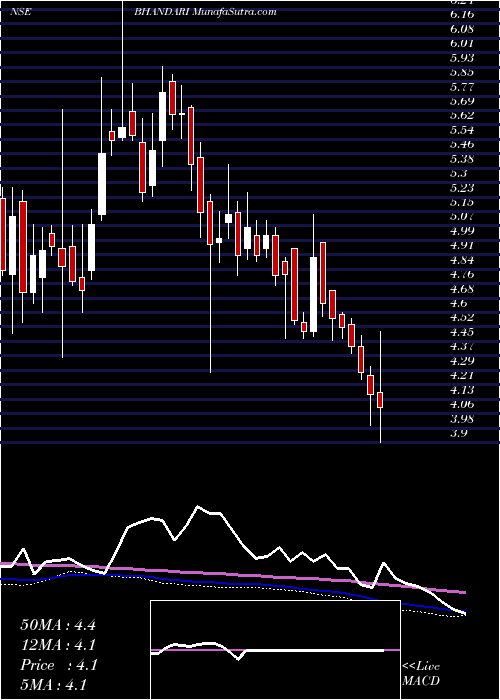Click the 4.52 price axis label
Viewport: 500px width, 700px height.
coord(462,317)
